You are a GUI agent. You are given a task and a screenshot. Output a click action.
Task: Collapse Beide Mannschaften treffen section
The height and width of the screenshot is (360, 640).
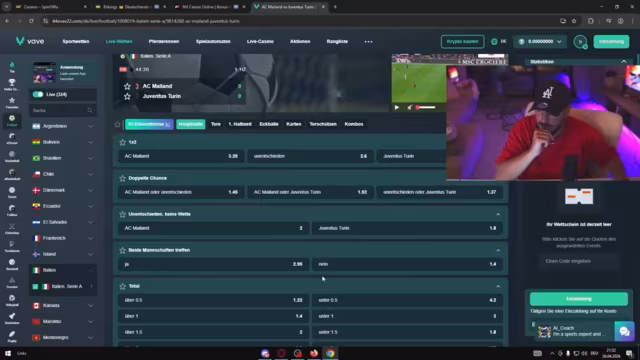coord(498,250)
